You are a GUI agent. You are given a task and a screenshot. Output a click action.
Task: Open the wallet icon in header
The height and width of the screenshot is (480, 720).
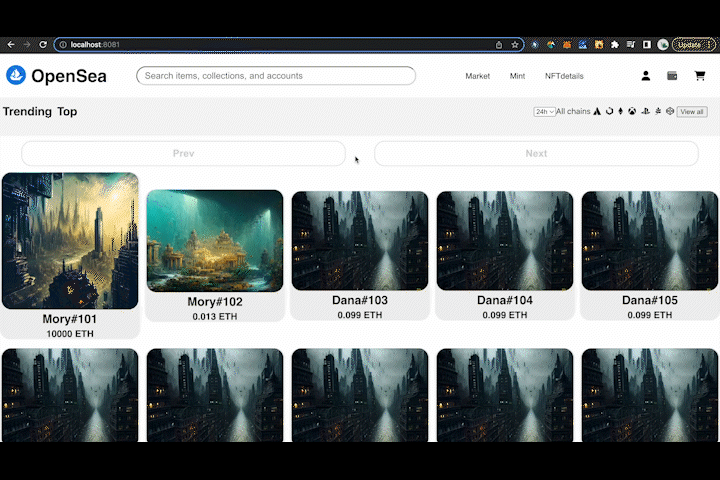tap(672, 76)
